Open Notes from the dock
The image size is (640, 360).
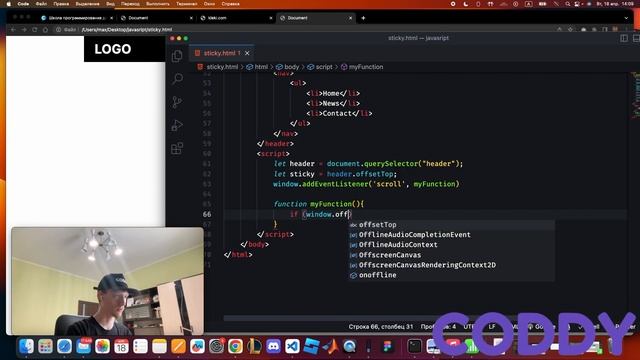click(159, 347)
